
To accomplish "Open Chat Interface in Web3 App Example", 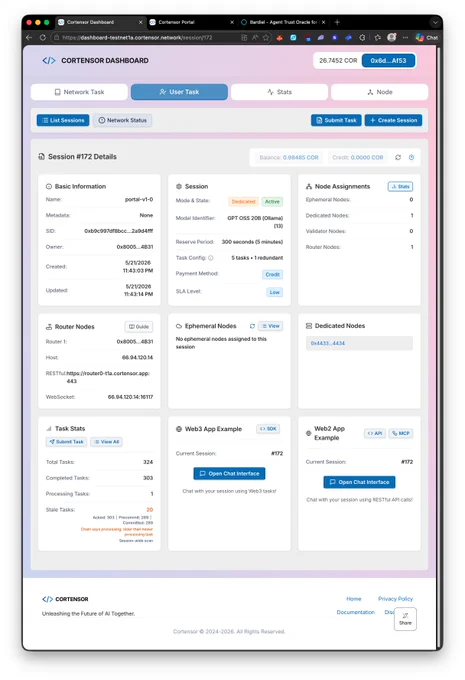I will coord(229,474).
